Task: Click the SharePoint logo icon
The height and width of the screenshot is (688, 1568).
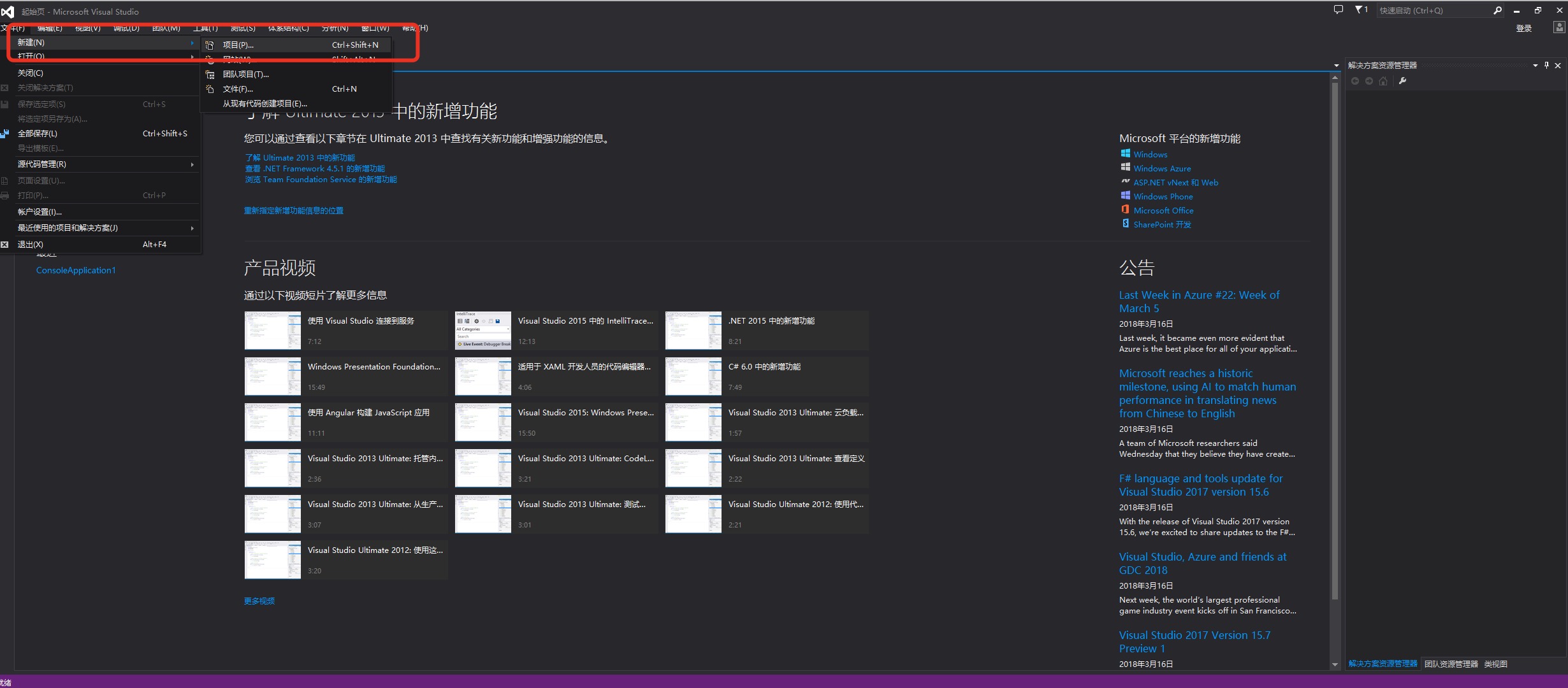Action: [1126, 224]
